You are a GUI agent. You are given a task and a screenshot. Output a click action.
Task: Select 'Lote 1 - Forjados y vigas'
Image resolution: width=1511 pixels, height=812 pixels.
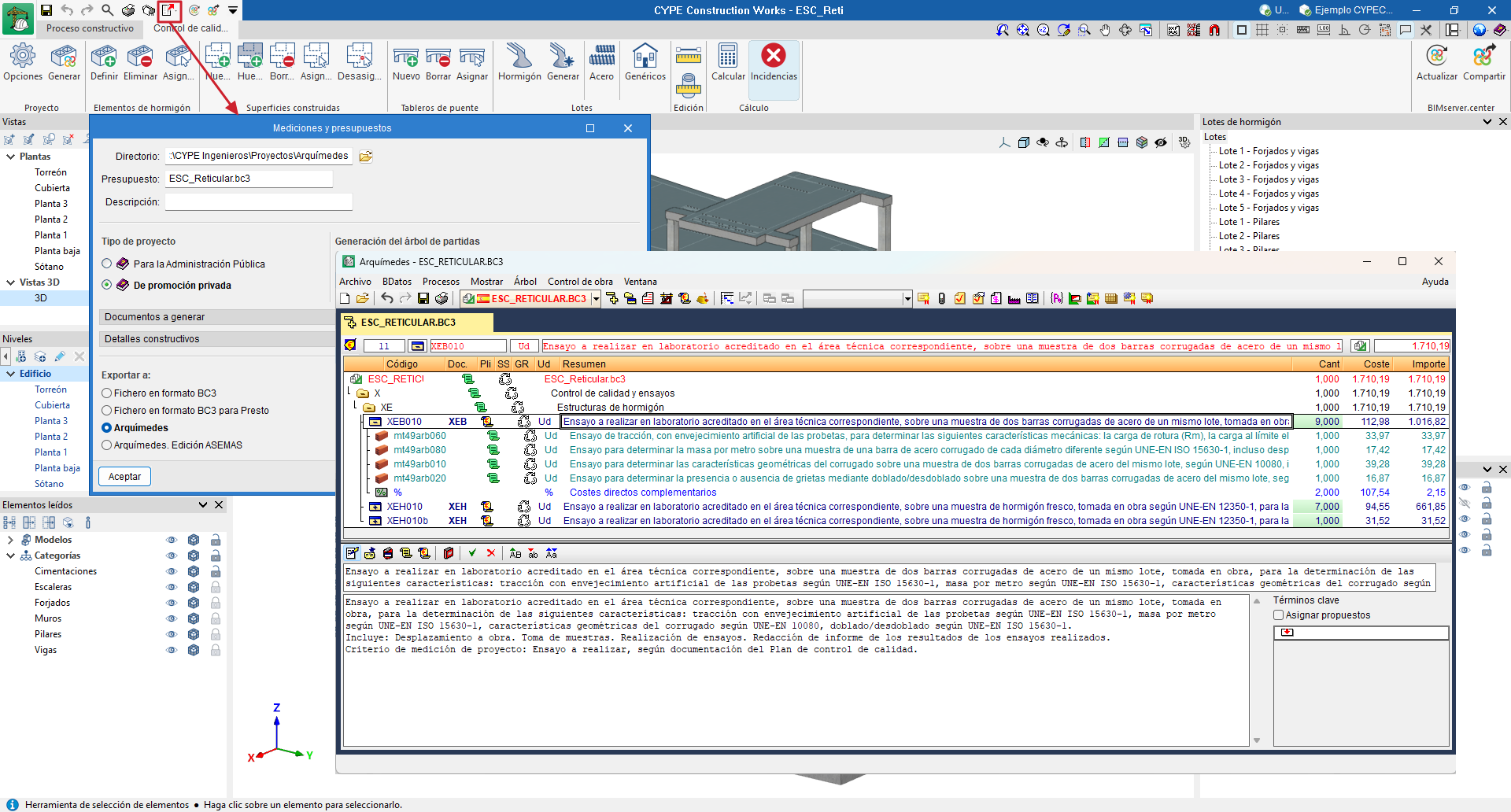(1269, 151)
